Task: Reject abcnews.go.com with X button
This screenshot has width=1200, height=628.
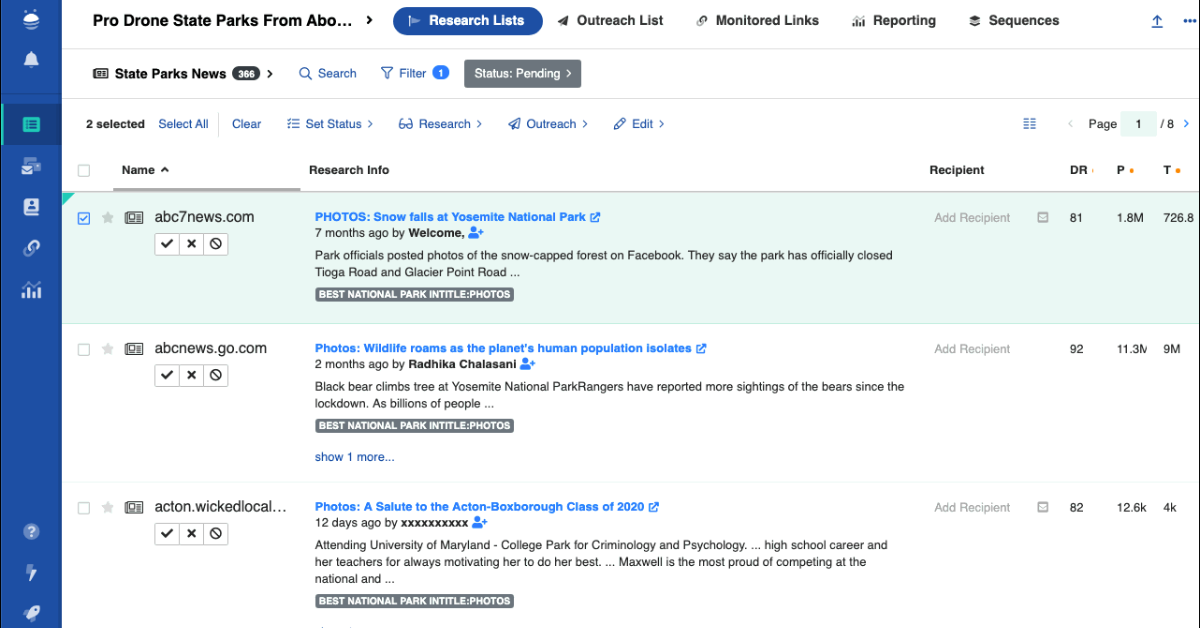Action: point(191,375)
